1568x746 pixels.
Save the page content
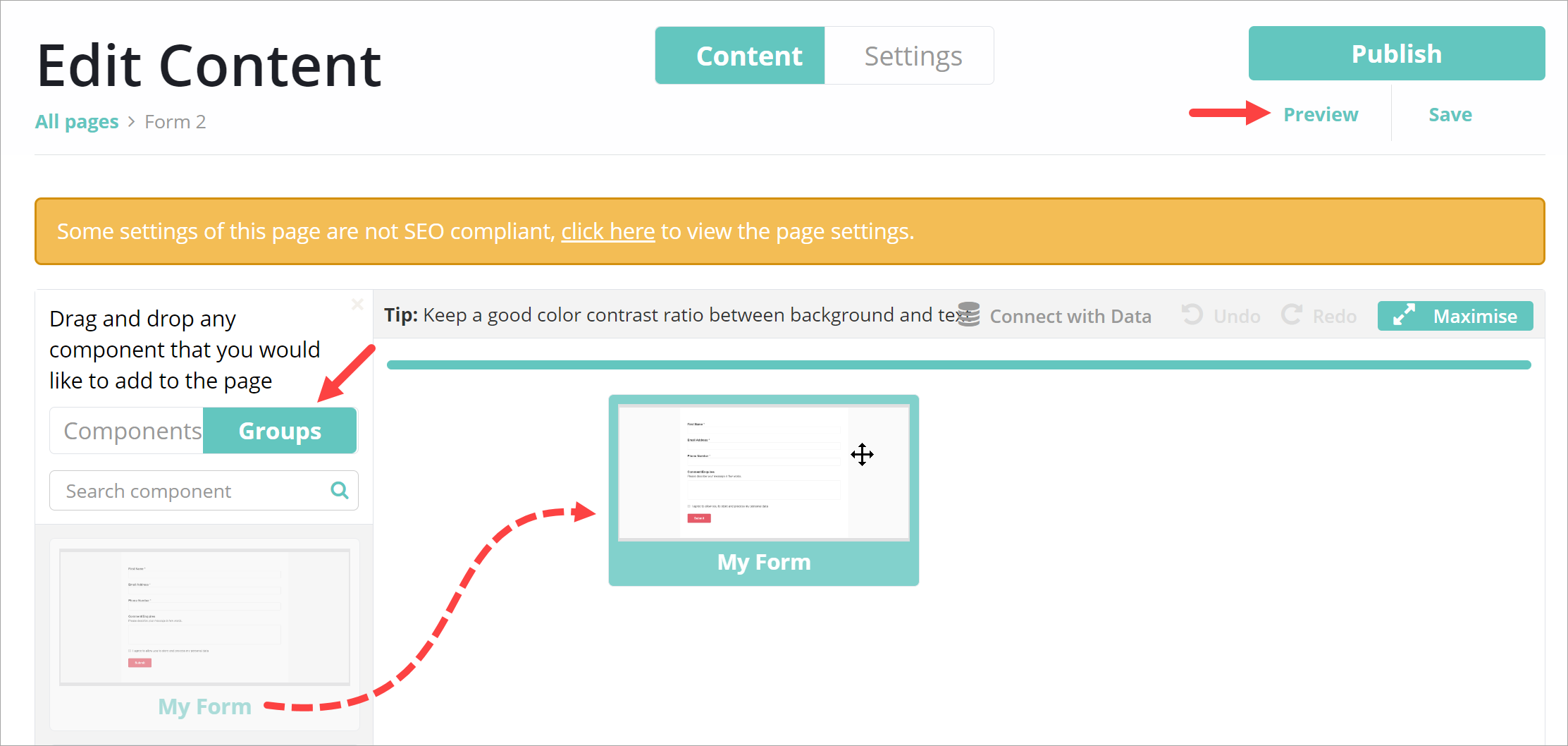[1450, 114]
